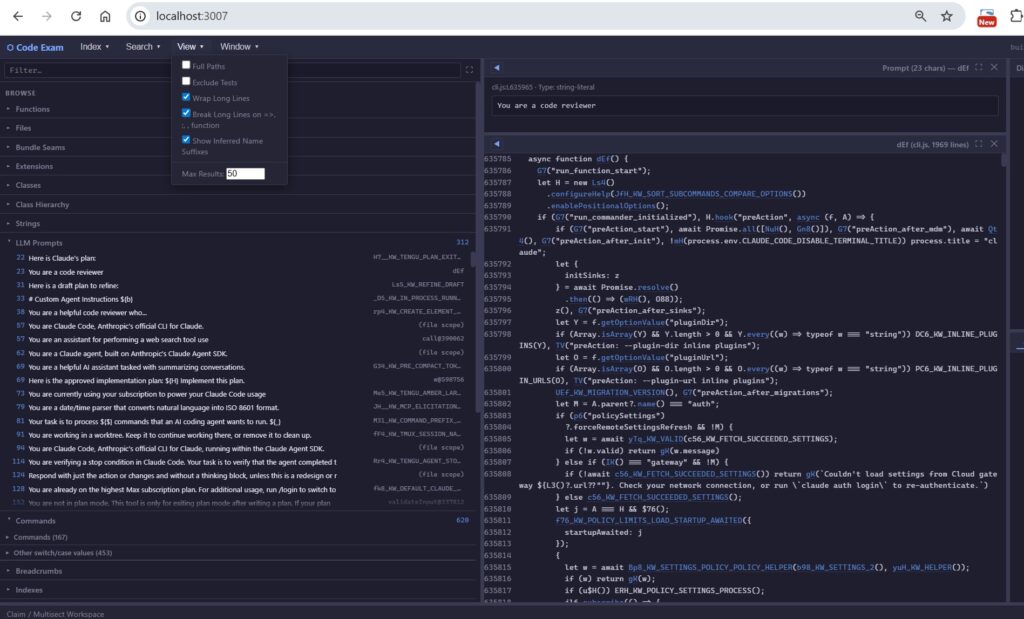Screen dimensions: 1024x619
Task: Click the c56_KW_FETCH_SUCCEEDED_SETTINGS identifier on line 635805
Action: point(760,439)
